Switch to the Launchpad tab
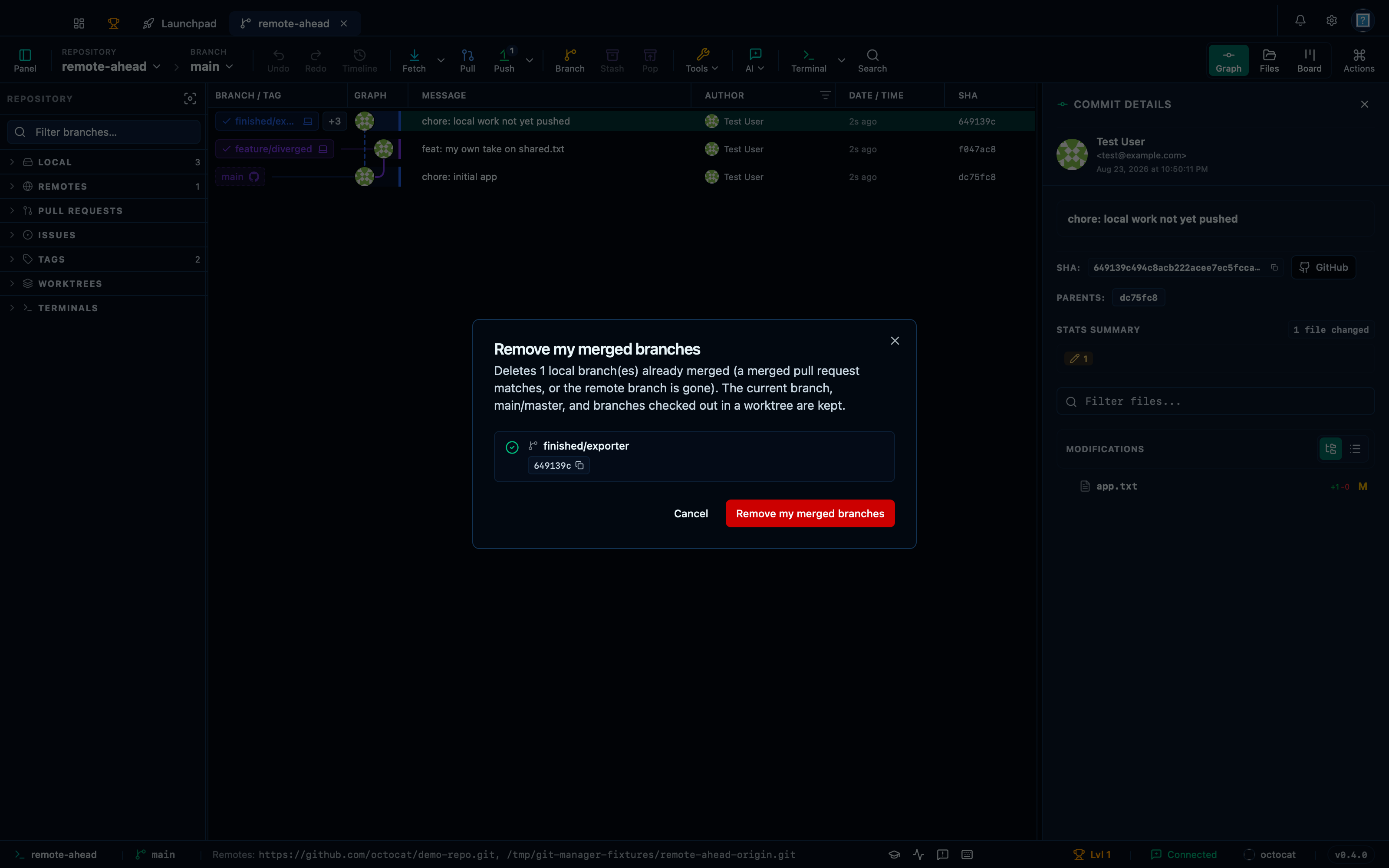1389x868 pixels. point(180,23)
